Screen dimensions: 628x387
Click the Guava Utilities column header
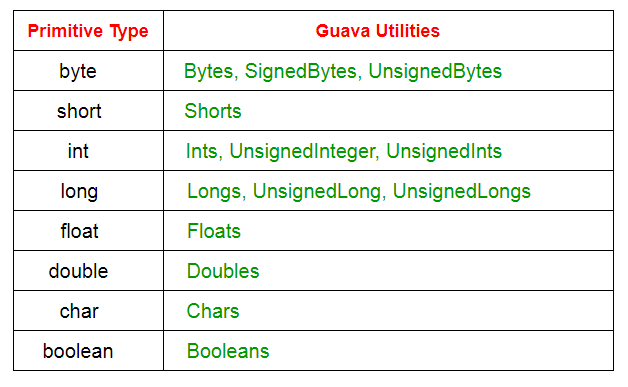coord(378,31)
